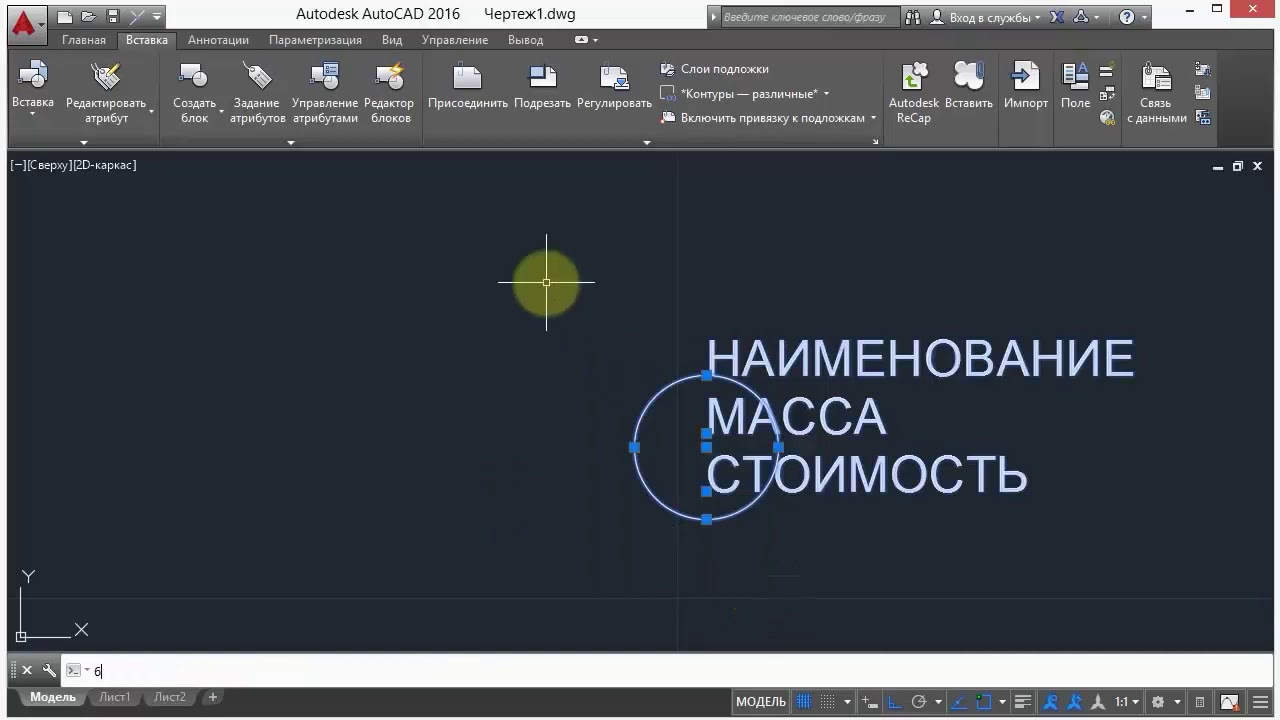Expand the Создать блок dropdown arrow
The image size is (1280, 720).
(x=221, y=111)
